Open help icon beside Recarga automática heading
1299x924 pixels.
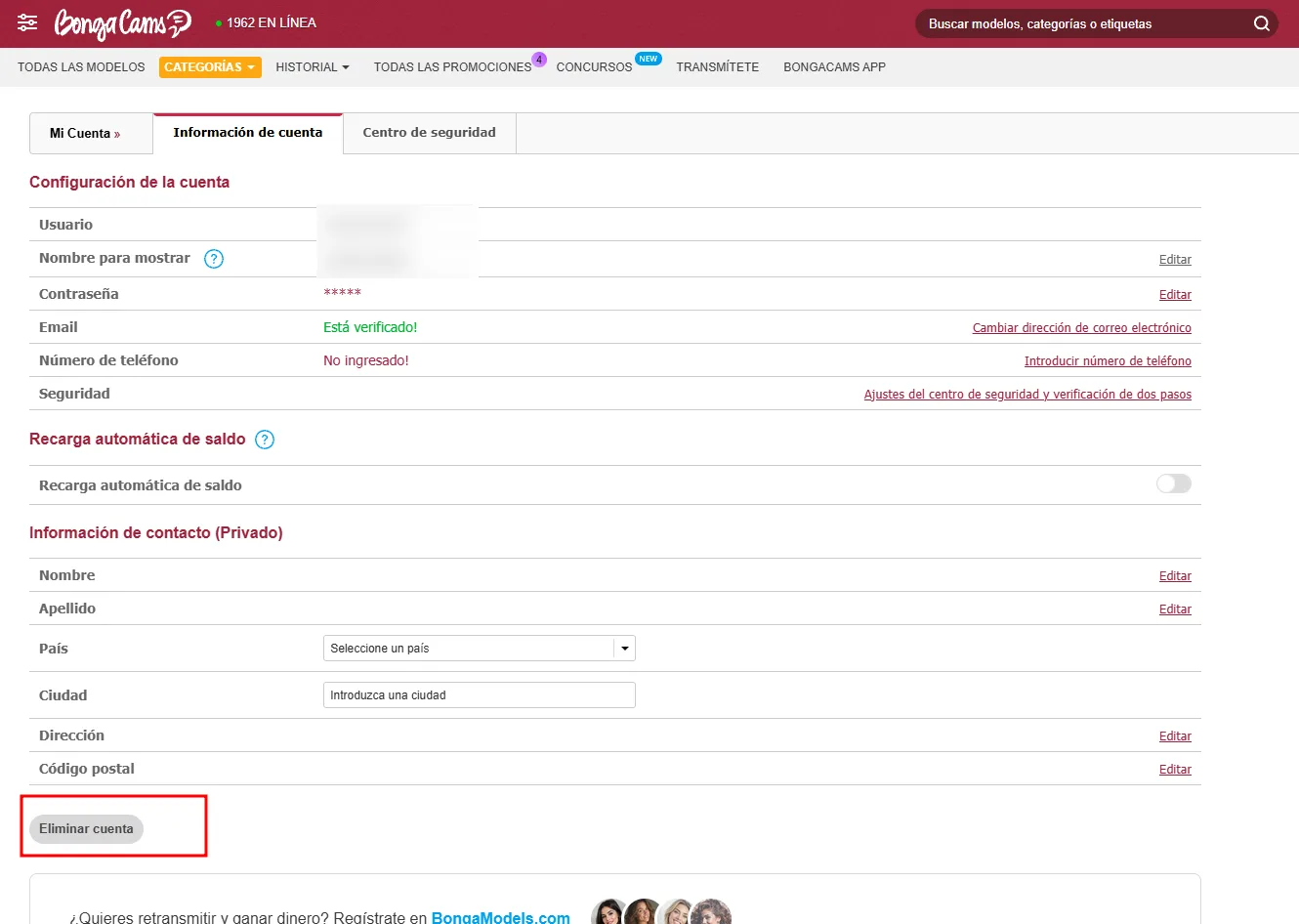pyautogui.click(x=265, y=440)
